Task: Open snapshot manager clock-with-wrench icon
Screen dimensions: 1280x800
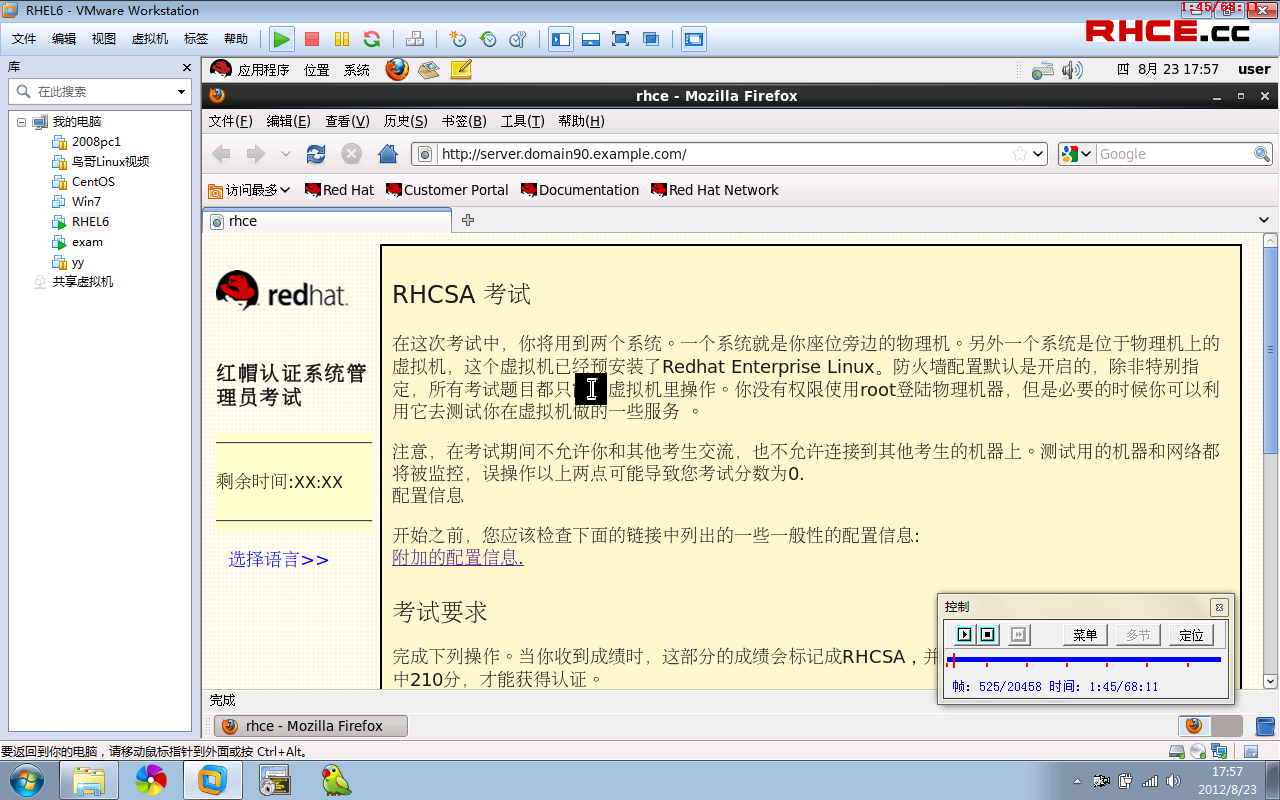Action: pos(518,39)
